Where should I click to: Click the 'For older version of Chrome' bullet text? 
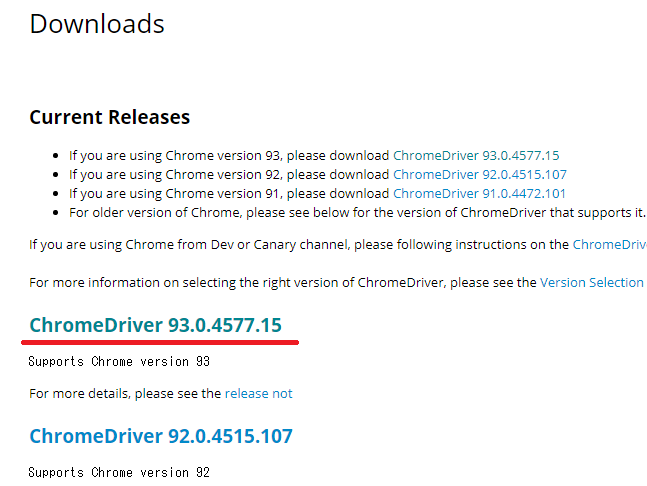357,213
